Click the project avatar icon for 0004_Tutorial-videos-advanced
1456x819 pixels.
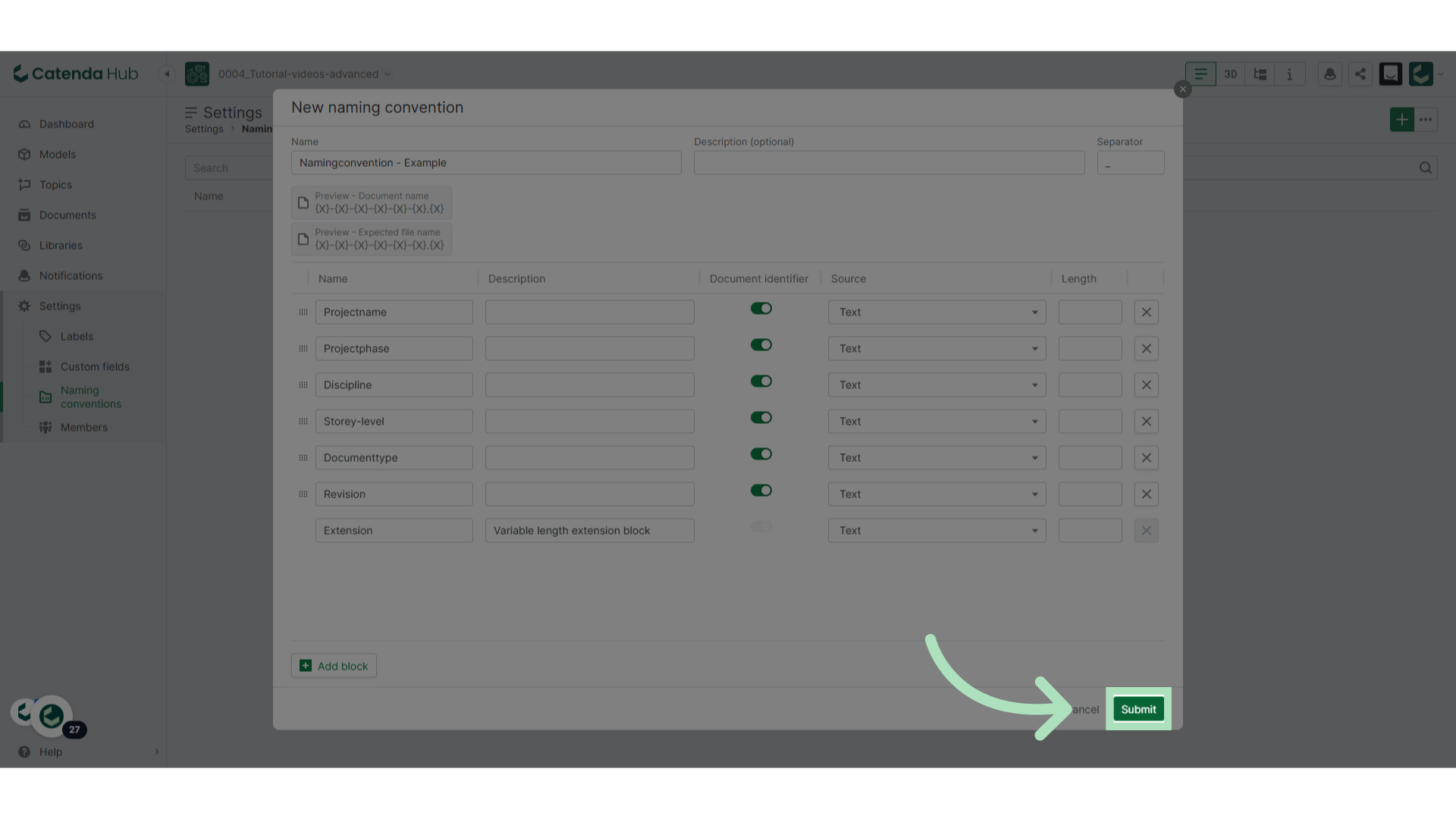197,74
